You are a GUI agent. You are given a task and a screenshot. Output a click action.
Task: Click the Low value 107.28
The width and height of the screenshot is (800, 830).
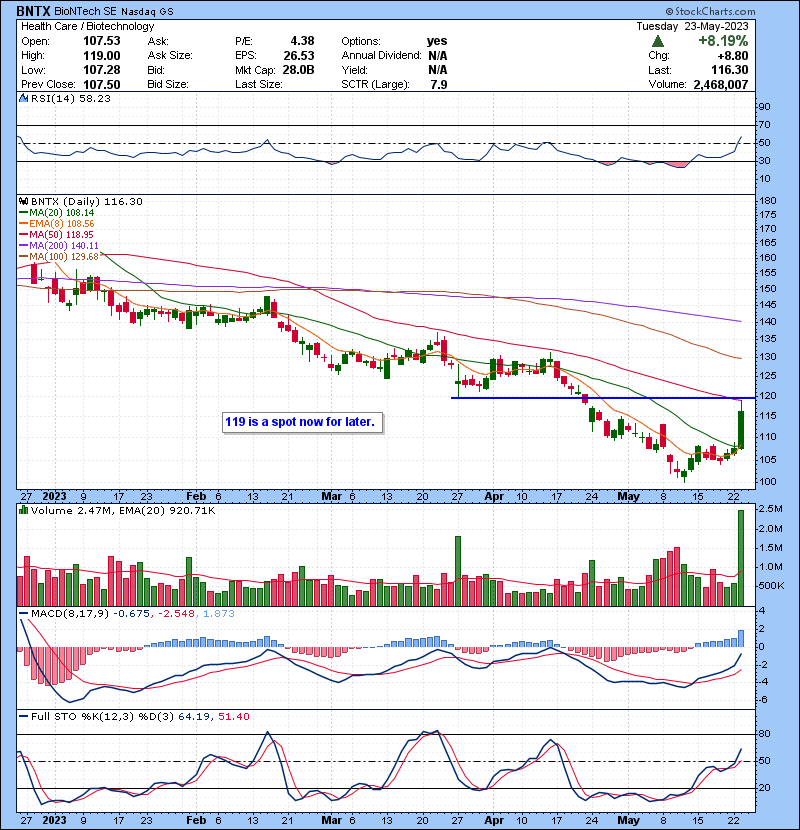102,70
